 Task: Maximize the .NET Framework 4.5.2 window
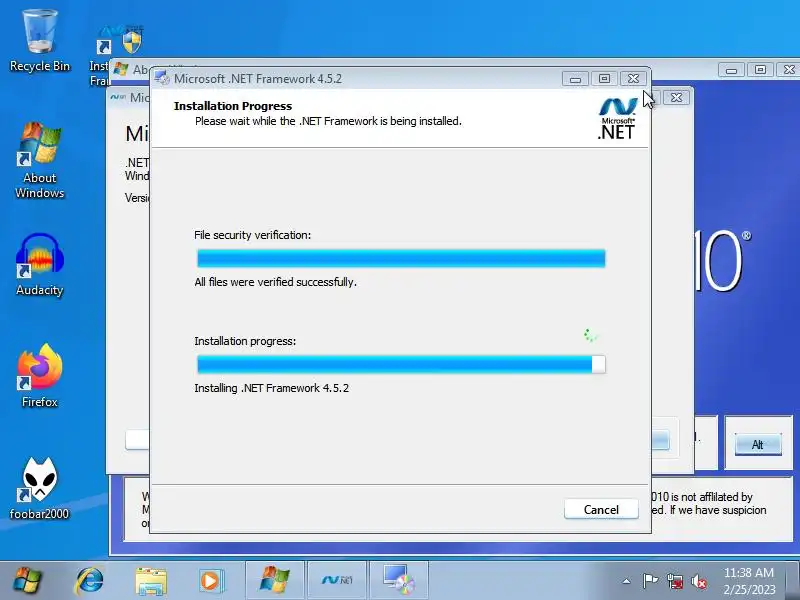(604, 79)
